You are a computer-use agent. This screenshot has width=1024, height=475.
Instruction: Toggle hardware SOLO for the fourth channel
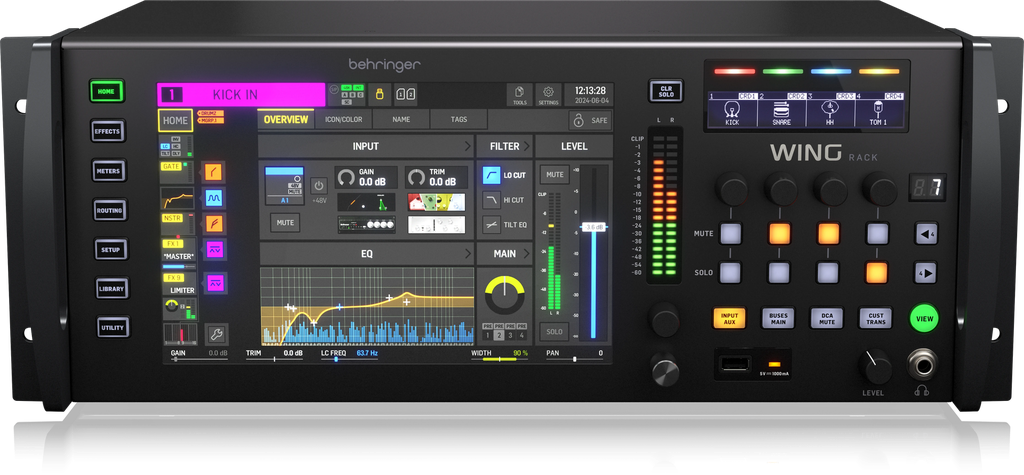(x=876, y=272)
